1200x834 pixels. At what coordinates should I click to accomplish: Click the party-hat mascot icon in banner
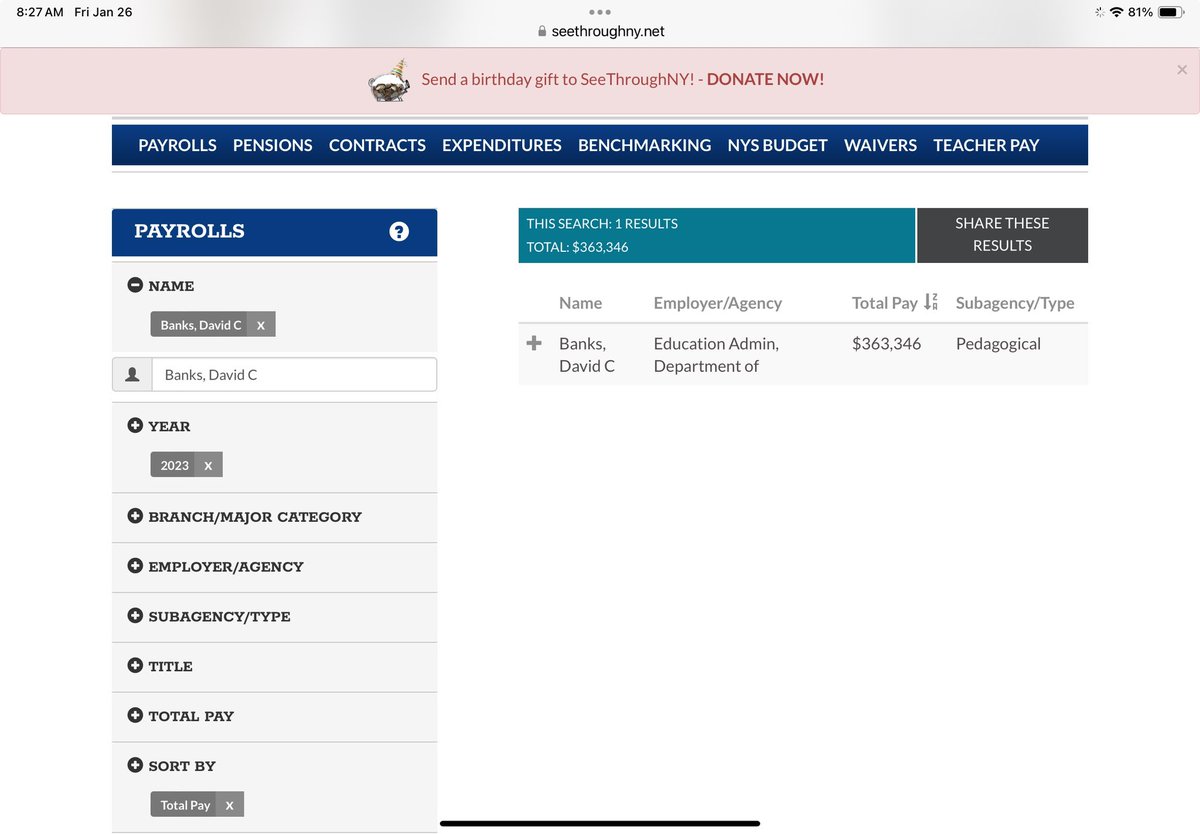coord(390,80)
